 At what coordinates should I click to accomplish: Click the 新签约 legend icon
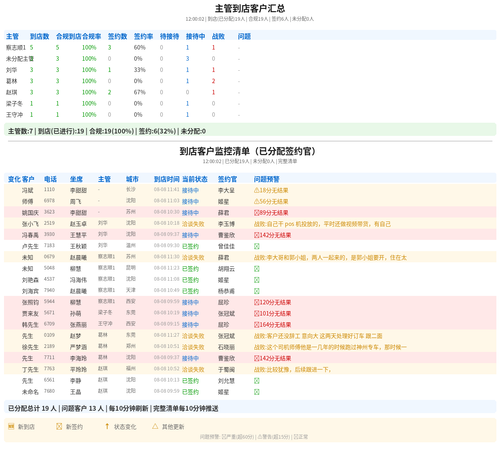point(59,426)
